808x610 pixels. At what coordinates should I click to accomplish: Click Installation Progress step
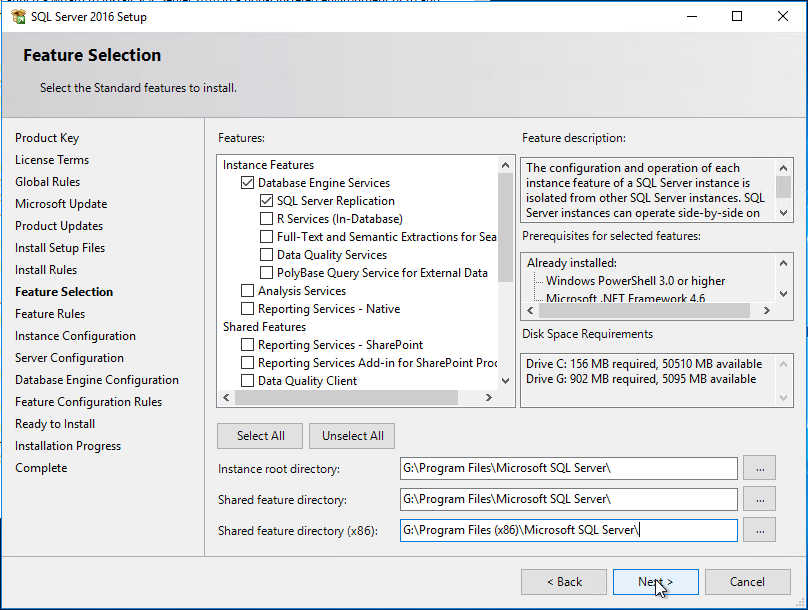click(68, 446)
